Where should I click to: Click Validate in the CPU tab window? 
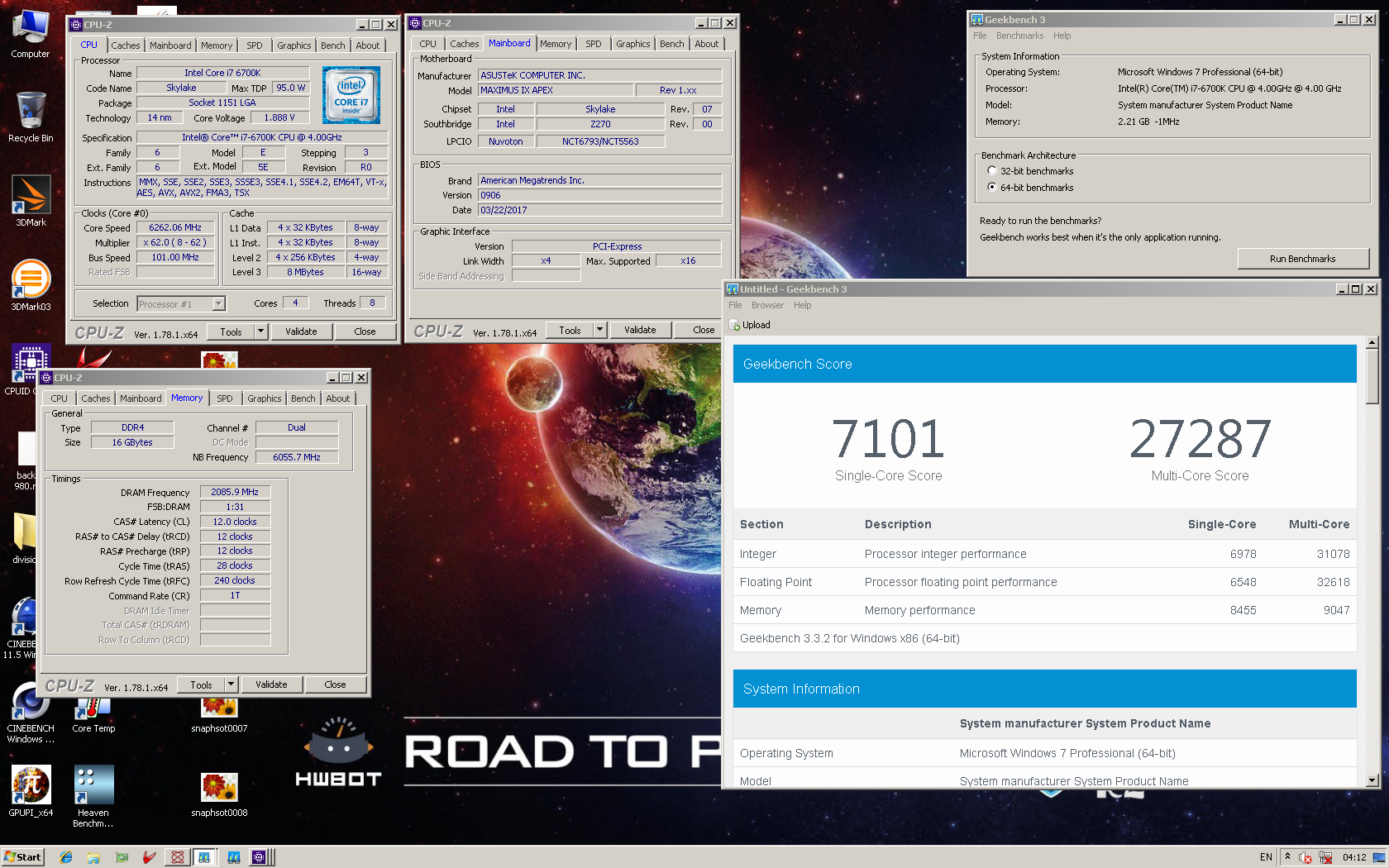pyautogui.click(x=301, y=331)
